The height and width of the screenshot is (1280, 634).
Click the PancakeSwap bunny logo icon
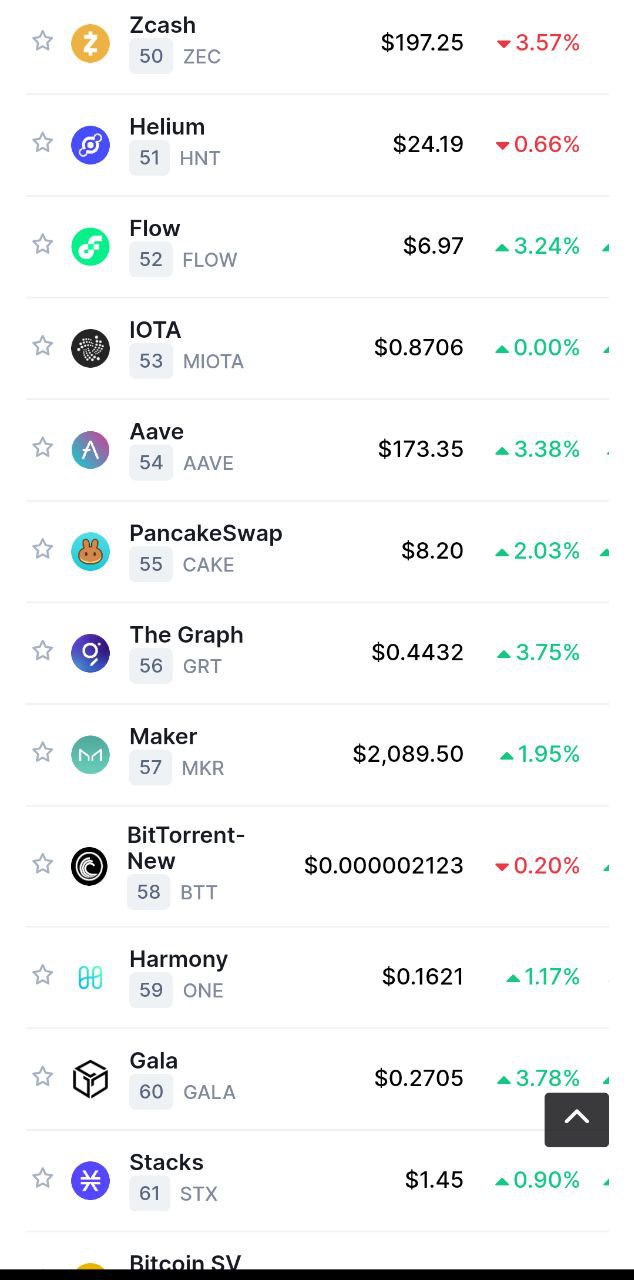tap(90, 551)
